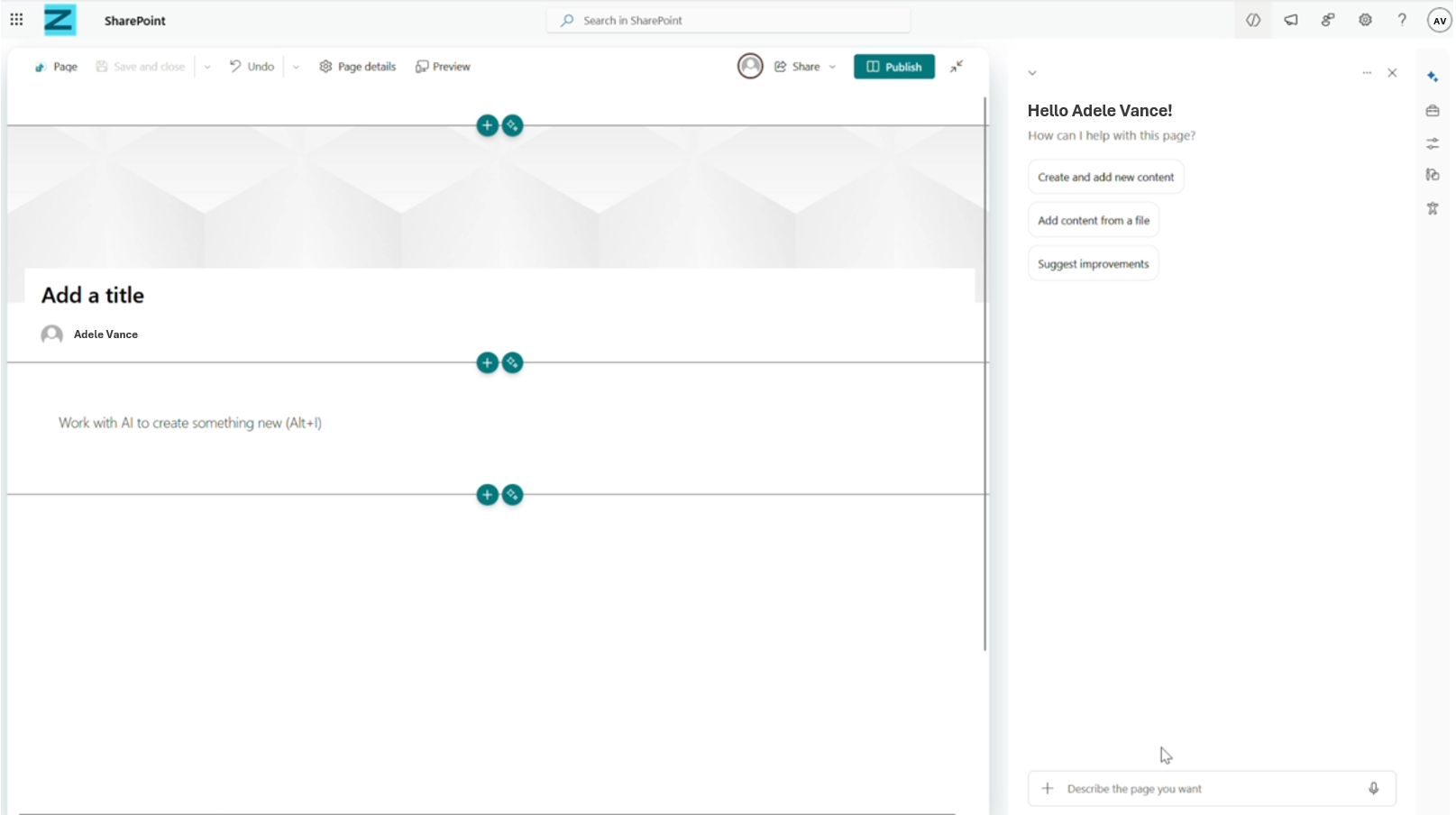Screen dimensions: 1456x815
Task: Click the code view icon in top bar
Action: click(x=1252, y=20)
